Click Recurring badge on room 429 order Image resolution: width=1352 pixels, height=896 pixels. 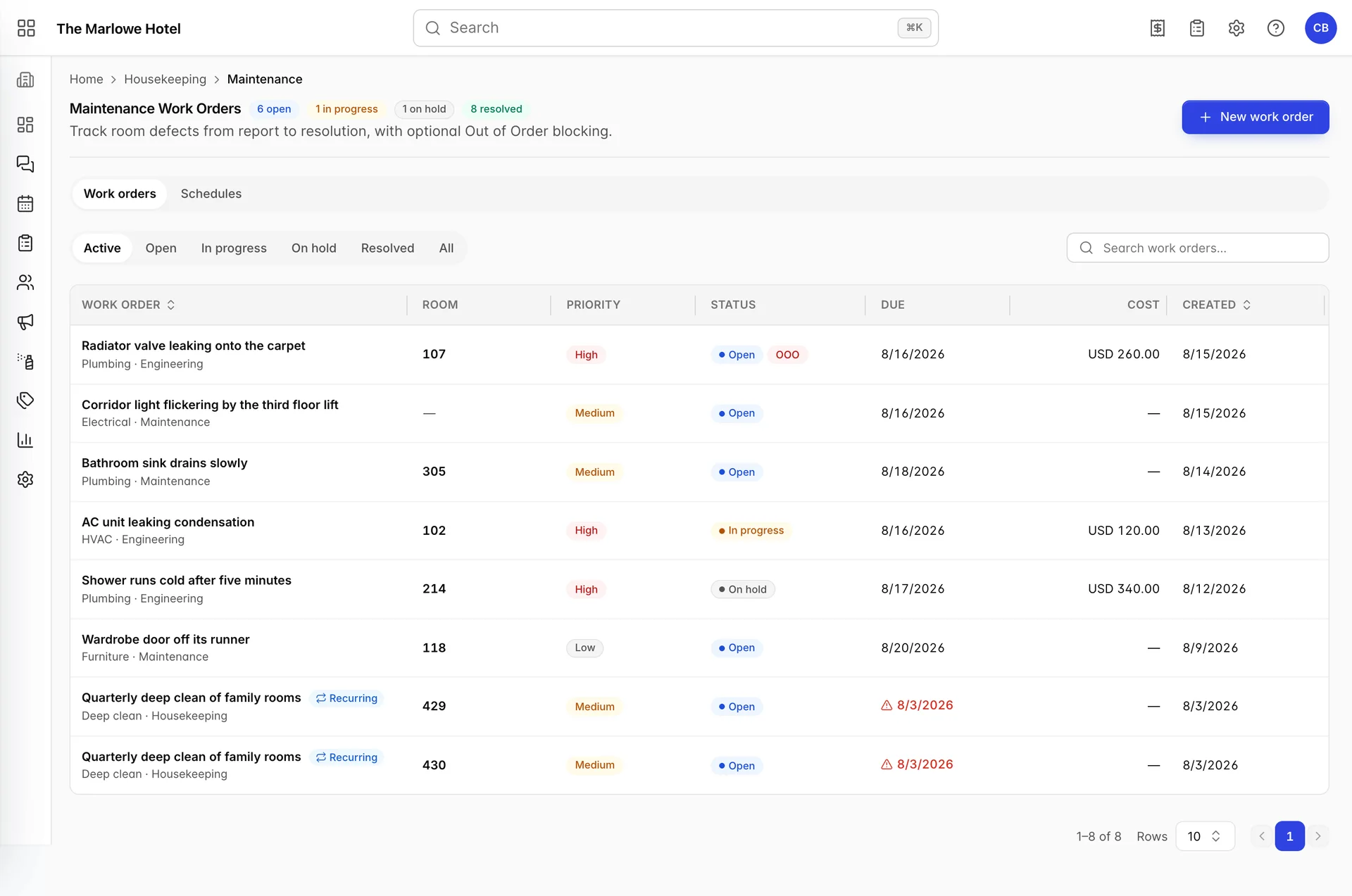pyautogui.click(x=346, y=698)
